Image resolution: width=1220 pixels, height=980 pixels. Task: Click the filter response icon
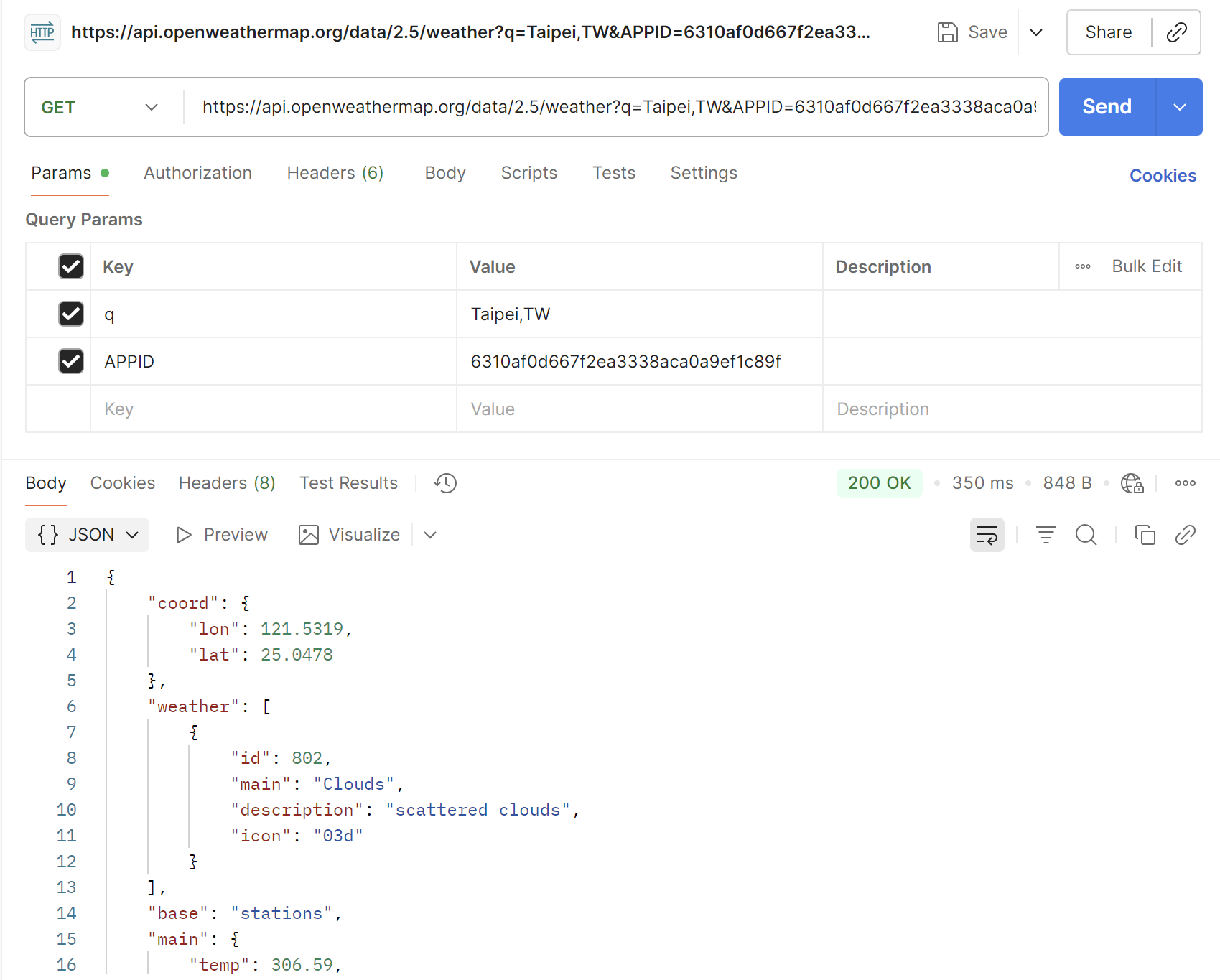[x=1046, y=535]
